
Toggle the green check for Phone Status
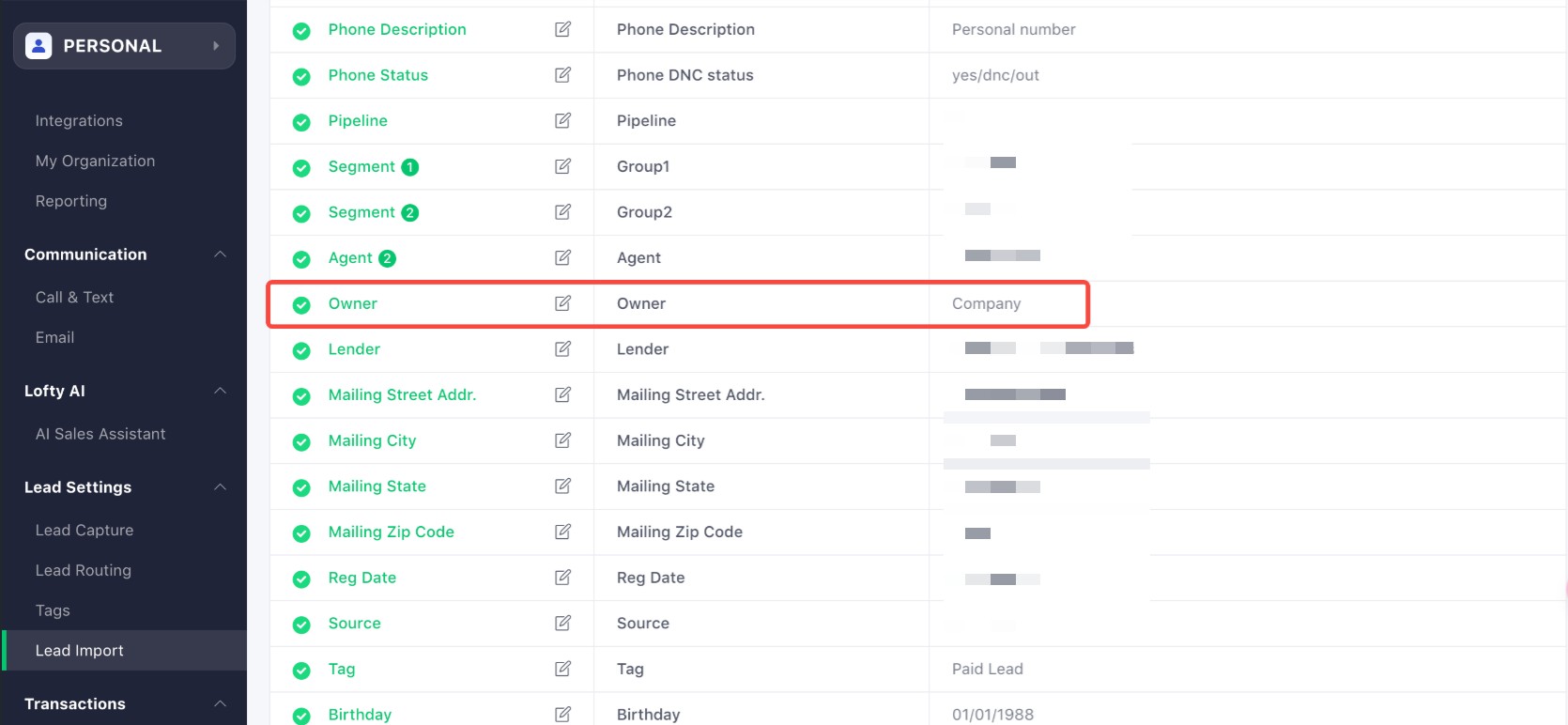[x=301, y=76]
